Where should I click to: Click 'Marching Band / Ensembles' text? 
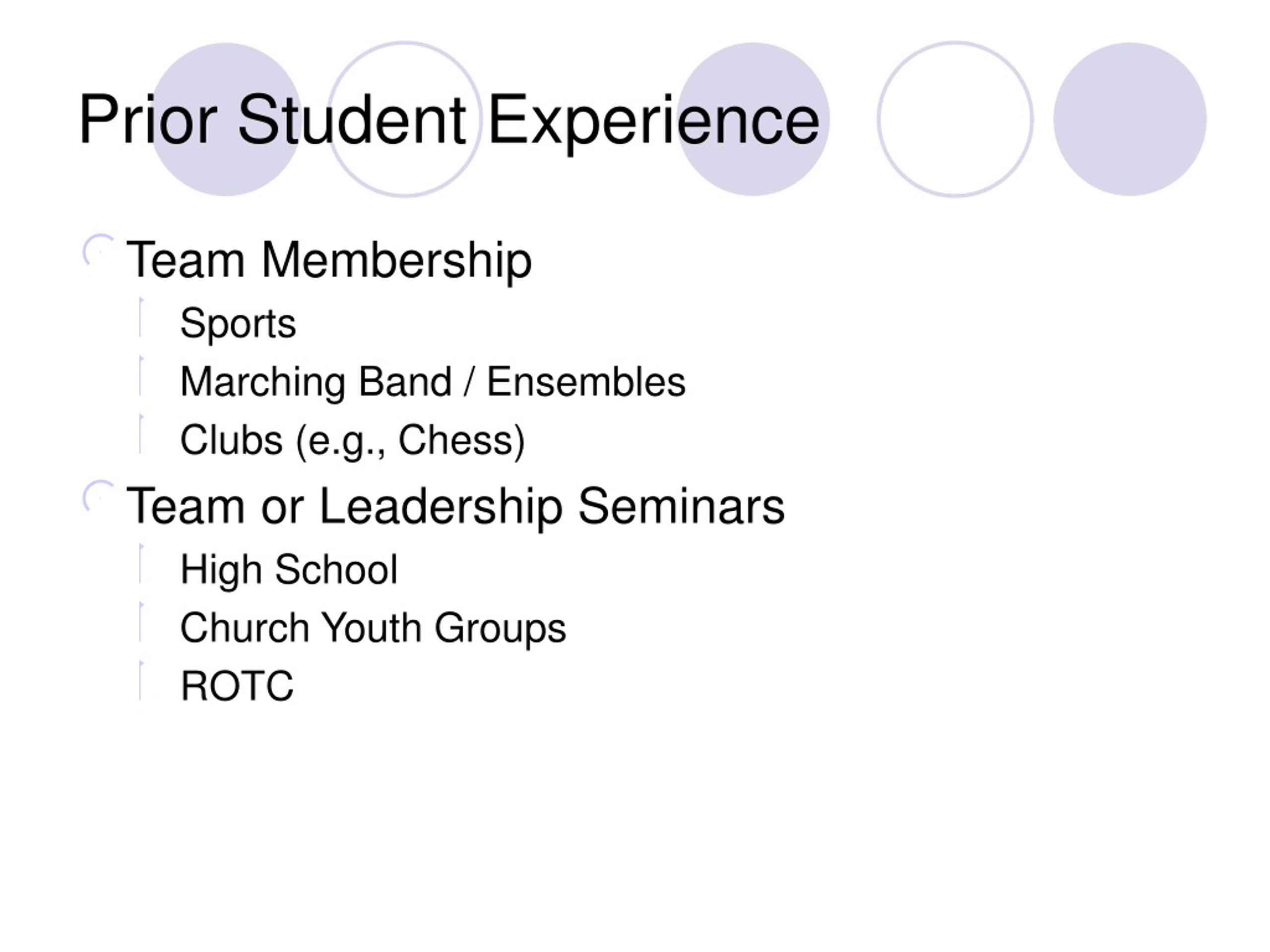(x=433, y=382)
